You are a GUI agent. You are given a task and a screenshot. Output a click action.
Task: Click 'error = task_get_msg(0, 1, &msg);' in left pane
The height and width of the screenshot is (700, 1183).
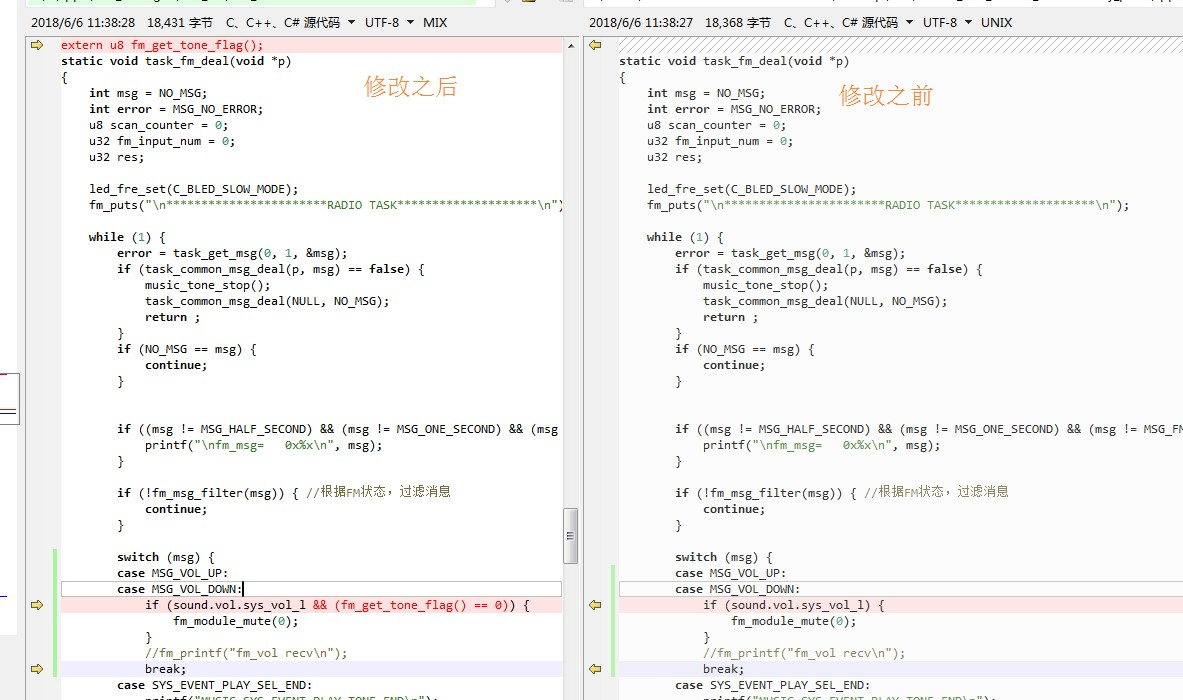click(x=232, y=253)
